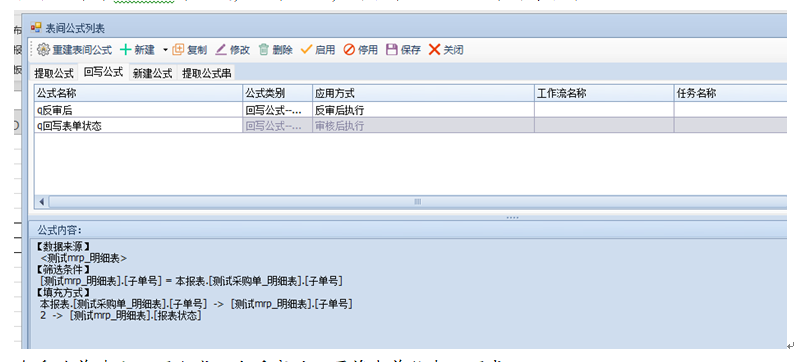Click the 新建 plus icon
797x362 pixels.
(x=125, y=50)
